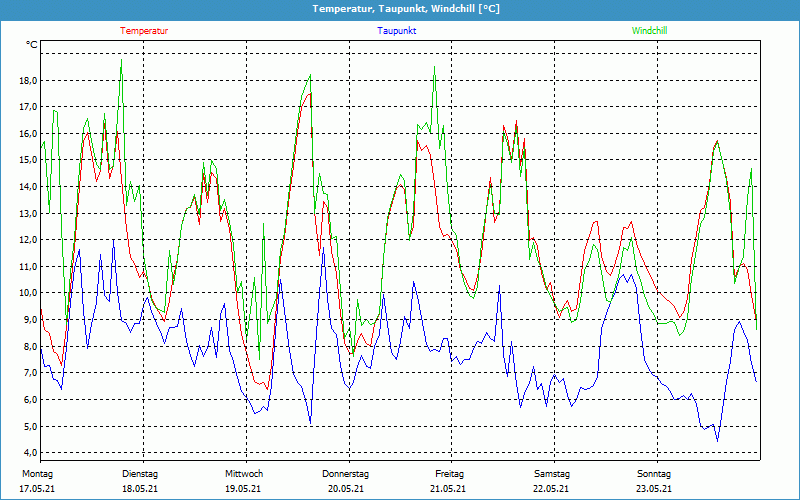
Task: Click the 18,0 y-axis value
Action: 28,81
